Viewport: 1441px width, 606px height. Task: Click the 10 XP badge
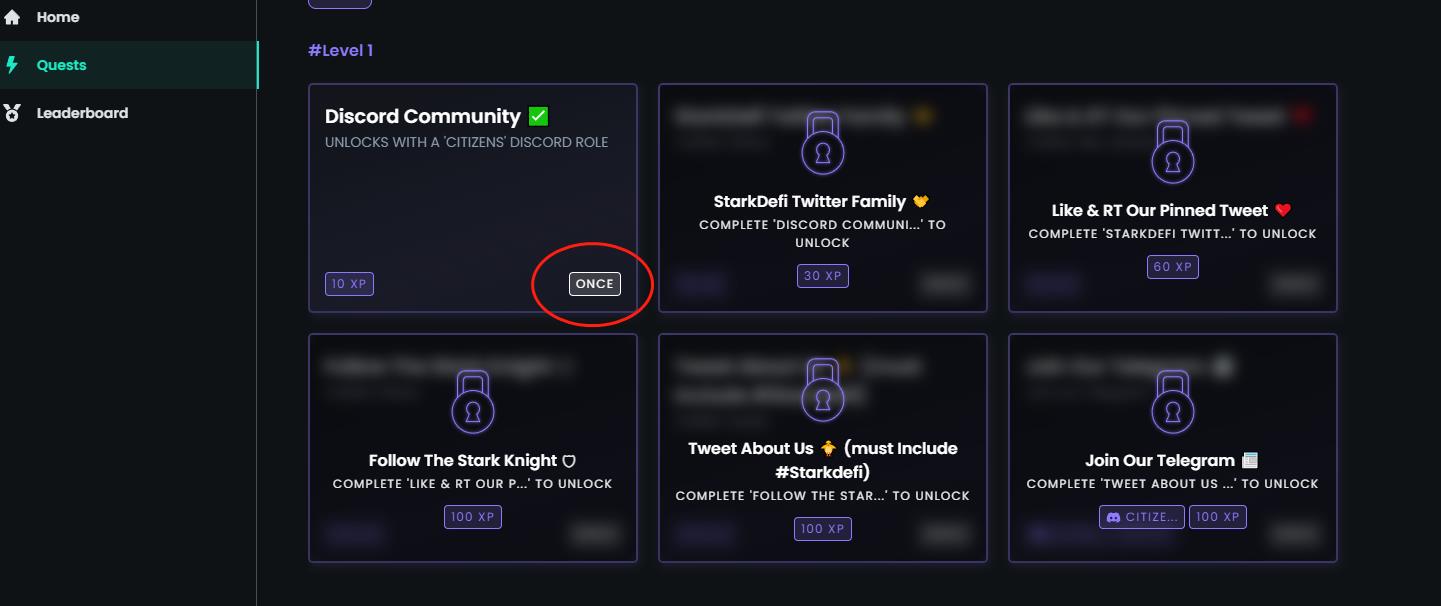click(349, 284)
